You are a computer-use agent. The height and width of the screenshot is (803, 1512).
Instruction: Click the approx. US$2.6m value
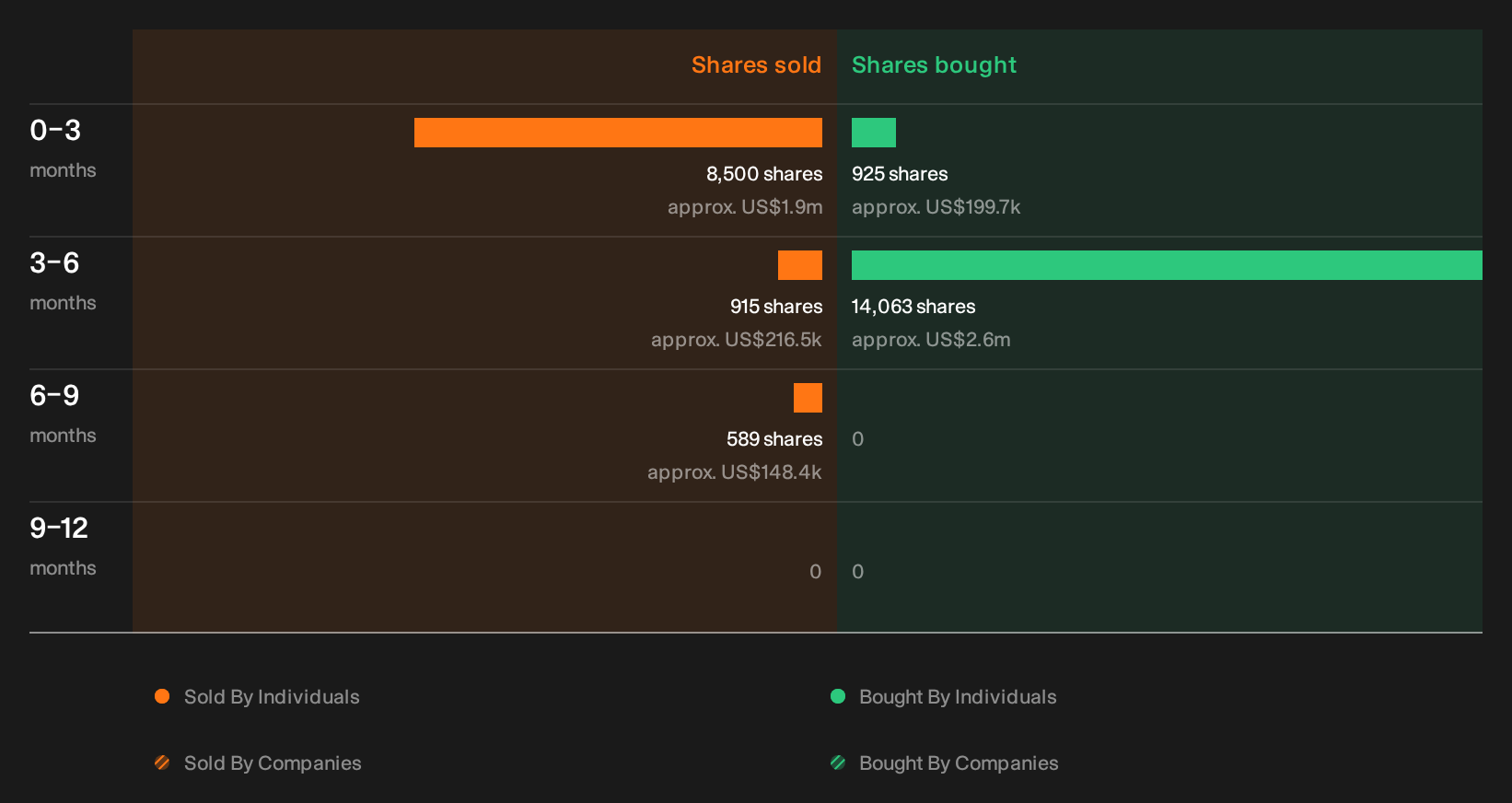(931, 340)
